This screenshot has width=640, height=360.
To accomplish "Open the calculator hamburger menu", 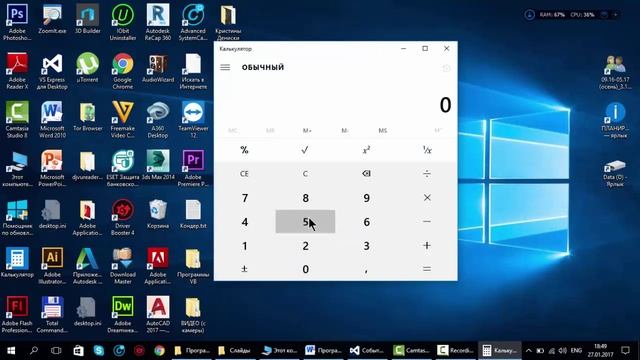I will coord(225,67).
